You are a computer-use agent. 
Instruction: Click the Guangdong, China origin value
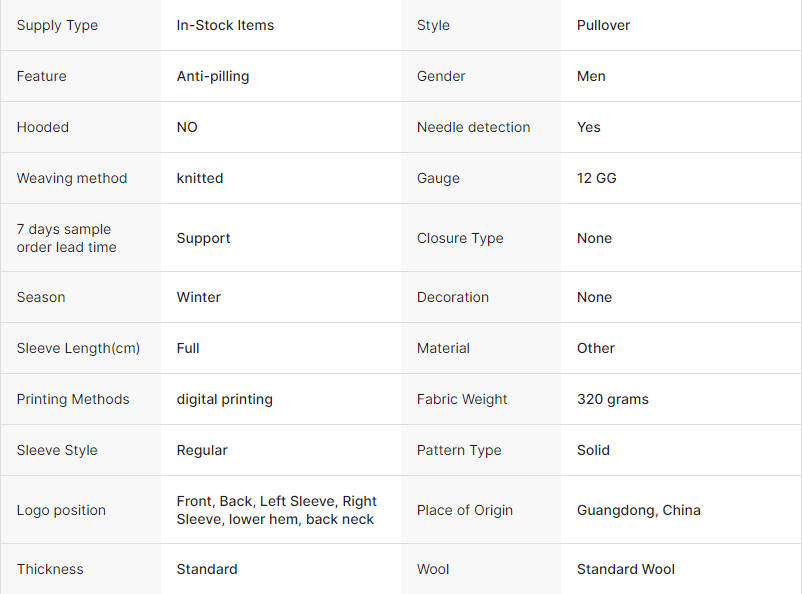coord(639,510)
